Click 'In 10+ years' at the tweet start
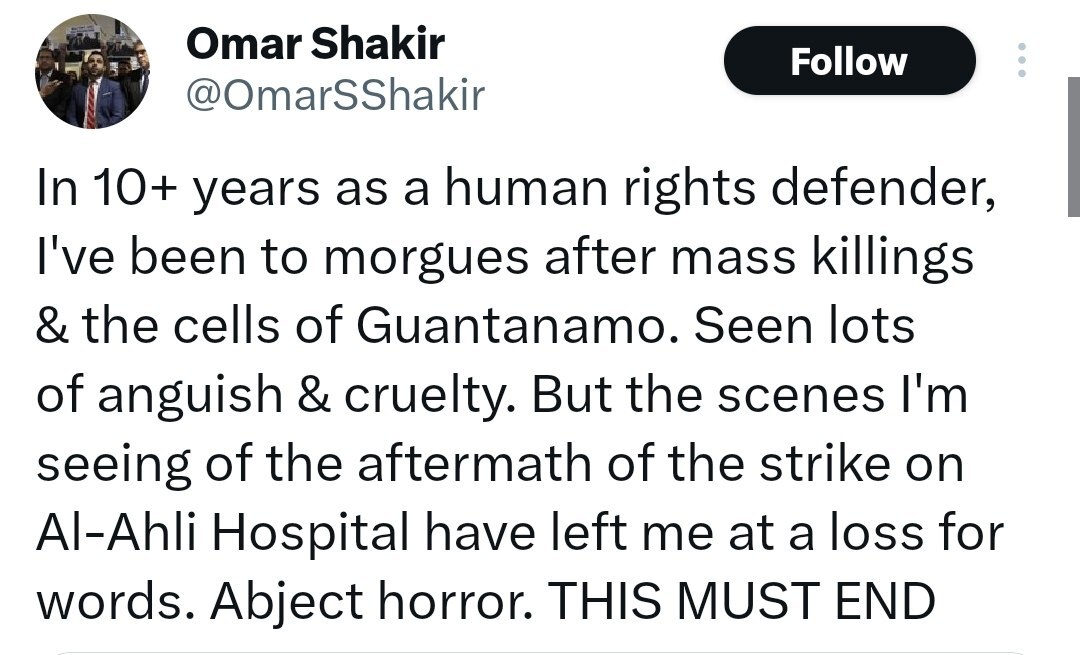 pyautogui.click(x=178, y=189)
